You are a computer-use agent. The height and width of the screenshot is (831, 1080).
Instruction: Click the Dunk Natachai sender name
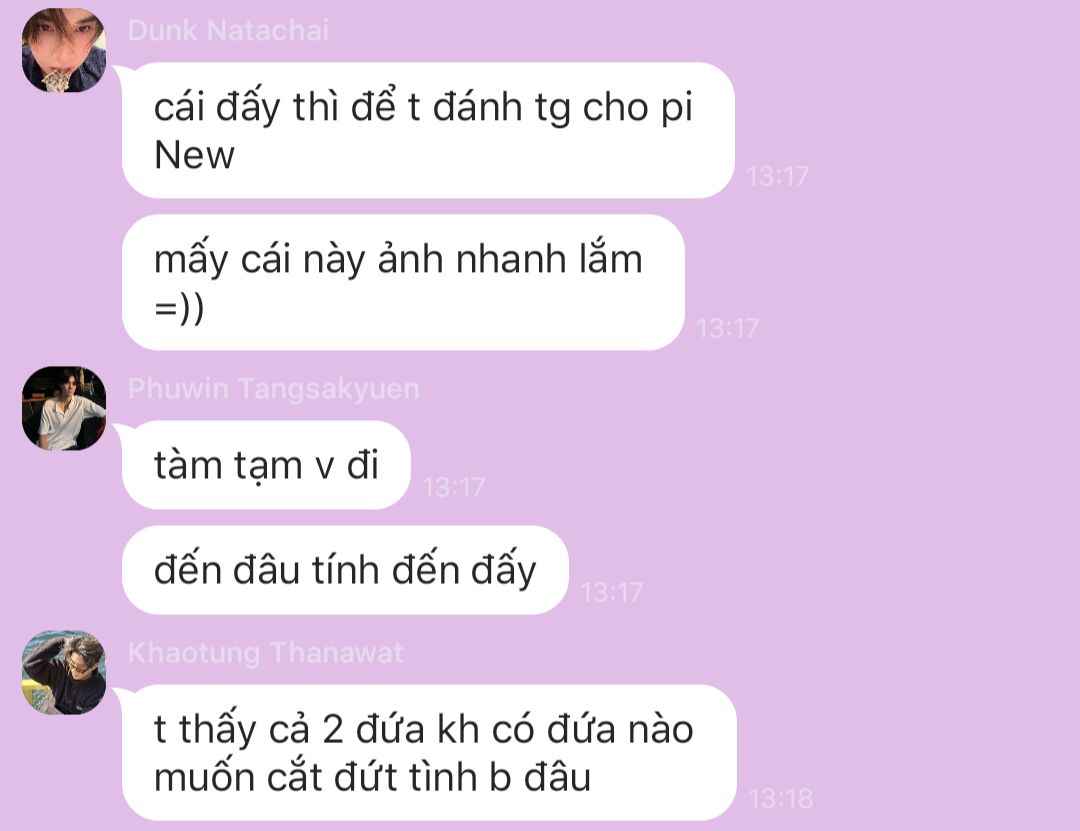(228, 30)
